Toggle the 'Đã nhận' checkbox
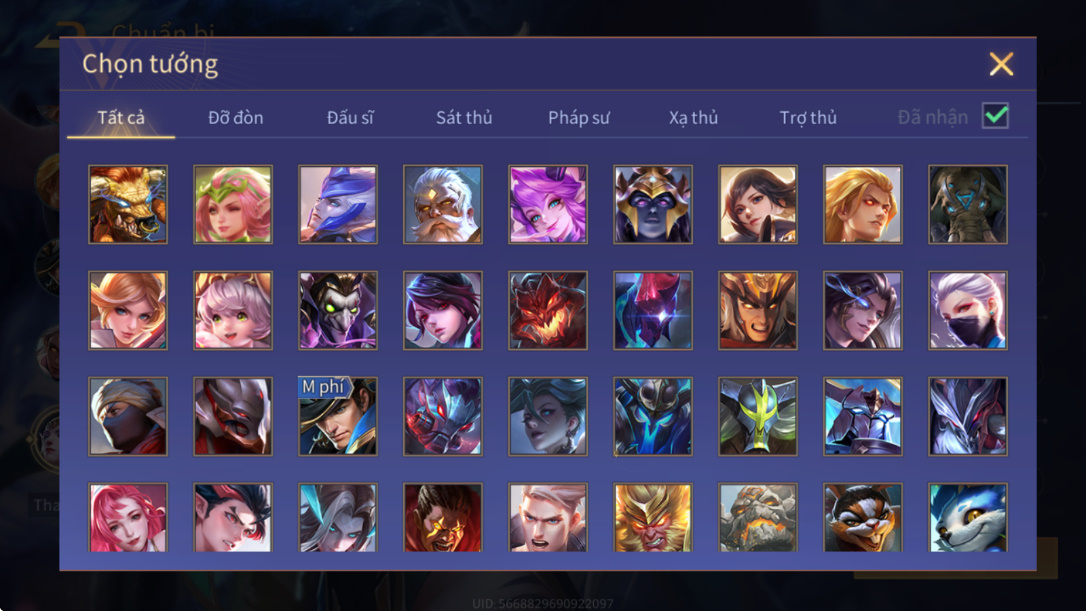 point(995,116)
